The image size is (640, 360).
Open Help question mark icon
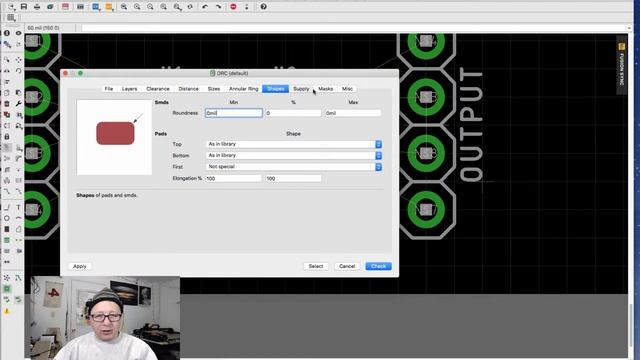click(x=264, y=7)
